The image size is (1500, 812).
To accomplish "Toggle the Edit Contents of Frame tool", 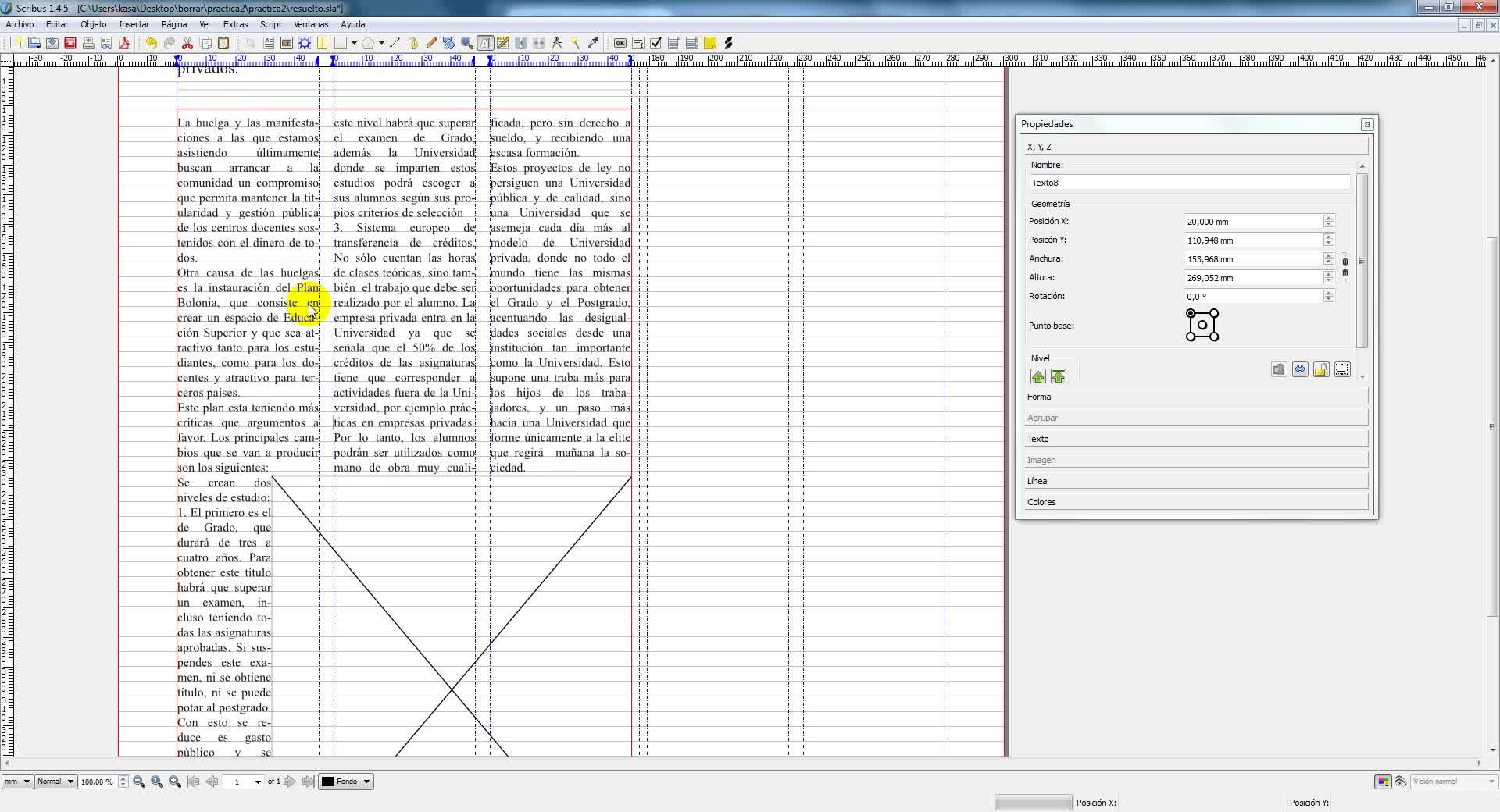I will [x=485, y=44].
